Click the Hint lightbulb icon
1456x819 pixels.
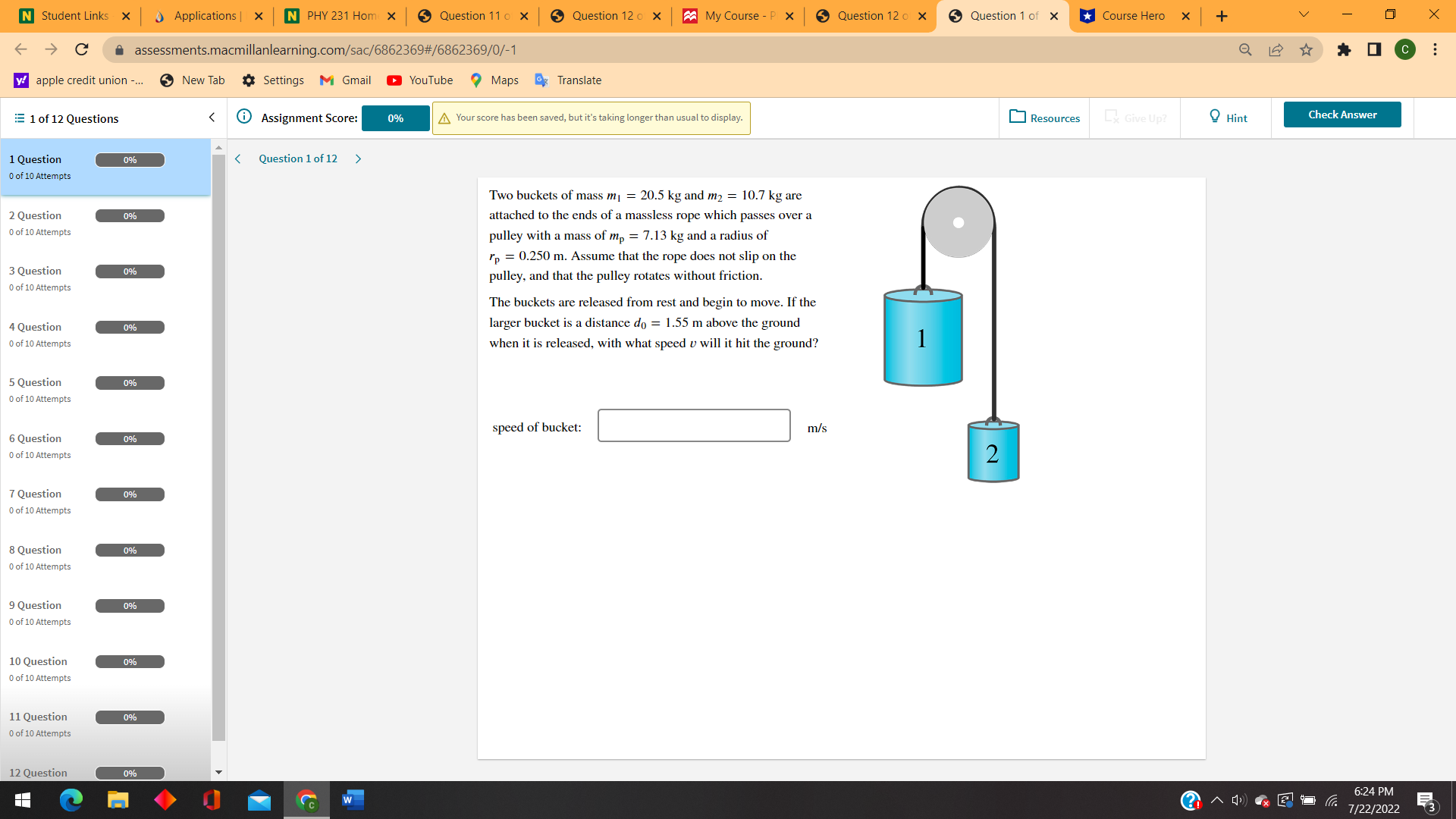pyautogui.click(x=1214, y=117)
